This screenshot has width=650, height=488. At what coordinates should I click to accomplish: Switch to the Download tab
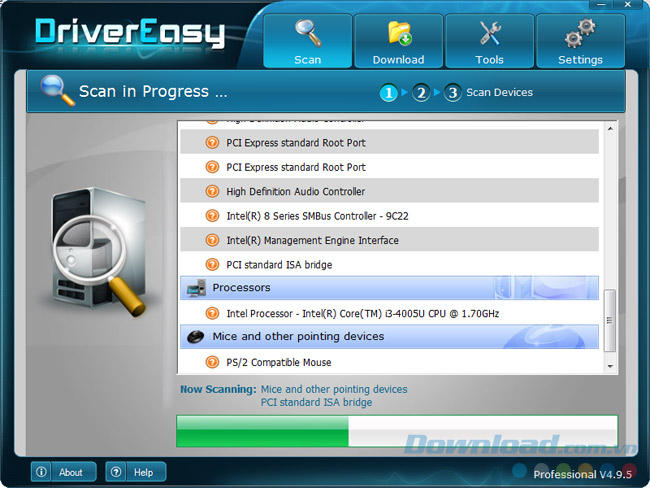click(x=398, y=41)
